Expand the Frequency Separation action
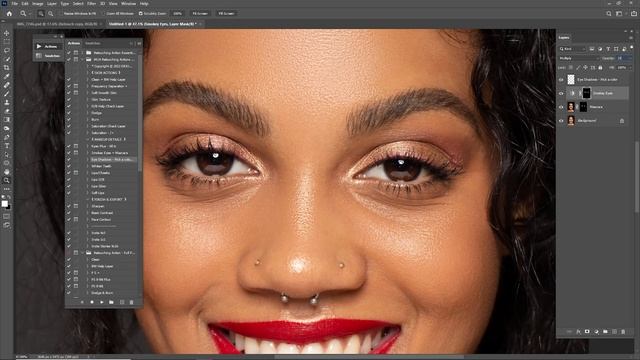640x360 pixels. [x=88, y=86]
